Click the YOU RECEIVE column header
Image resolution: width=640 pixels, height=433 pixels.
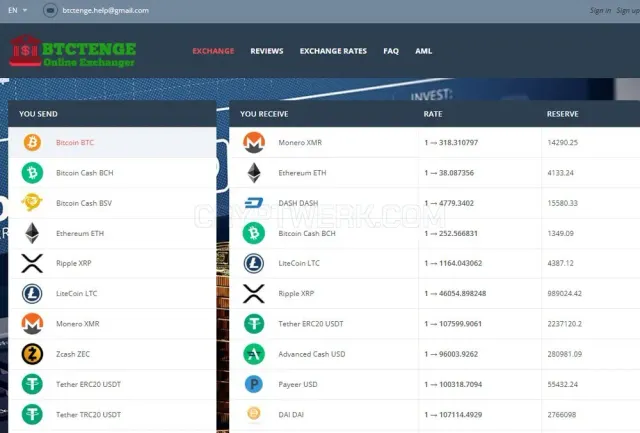click(264, 114)
